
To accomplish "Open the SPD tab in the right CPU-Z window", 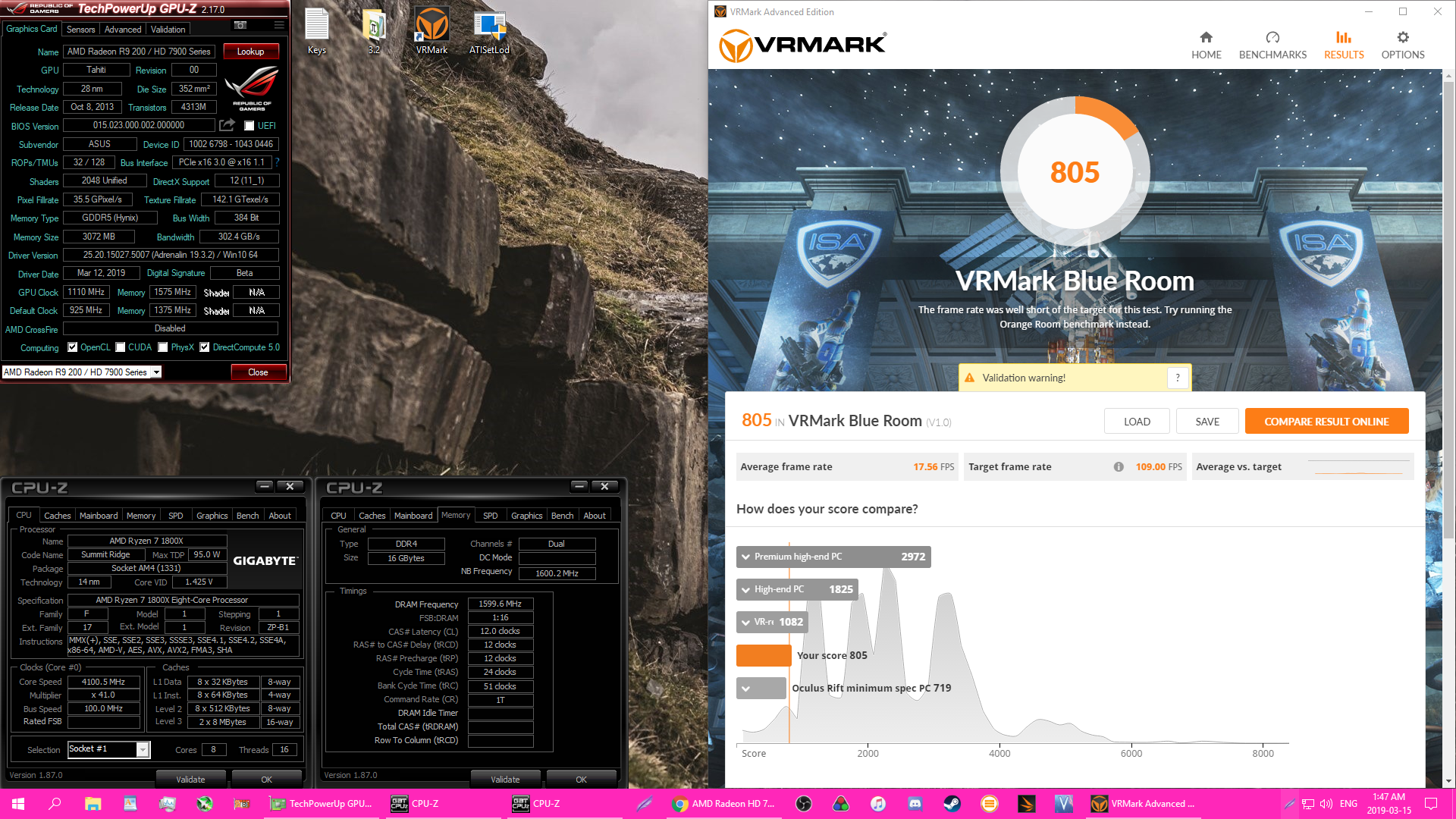I will 491,515.
